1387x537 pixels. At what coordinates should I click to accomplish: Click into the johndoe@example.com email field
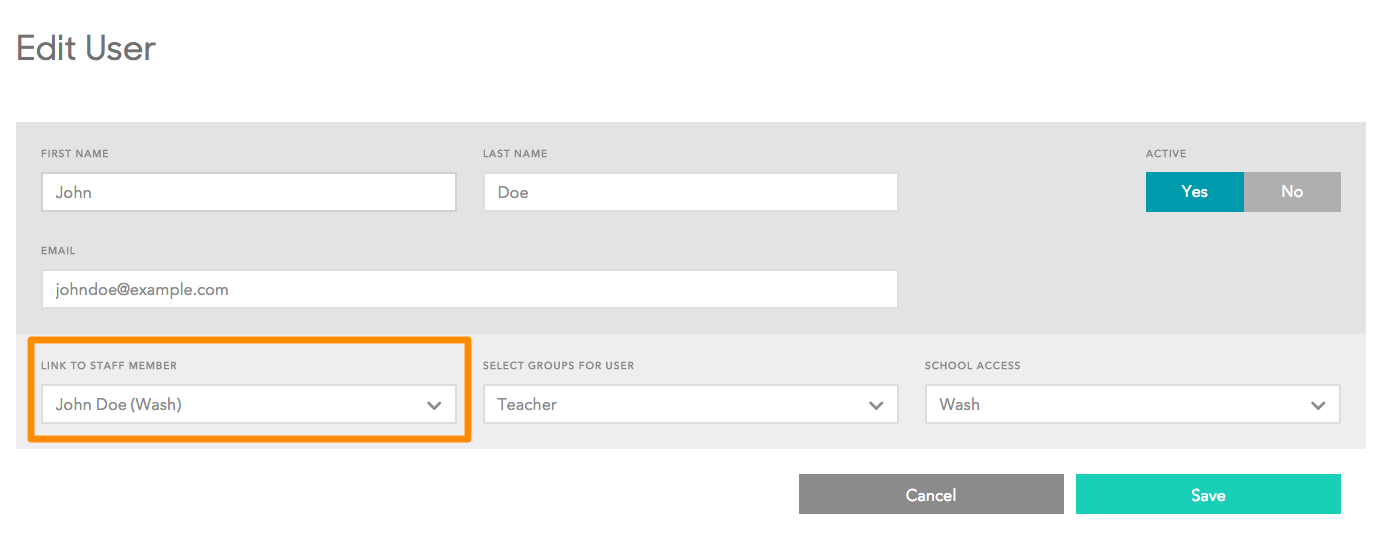pyautogui.click(x=469, y=289)
